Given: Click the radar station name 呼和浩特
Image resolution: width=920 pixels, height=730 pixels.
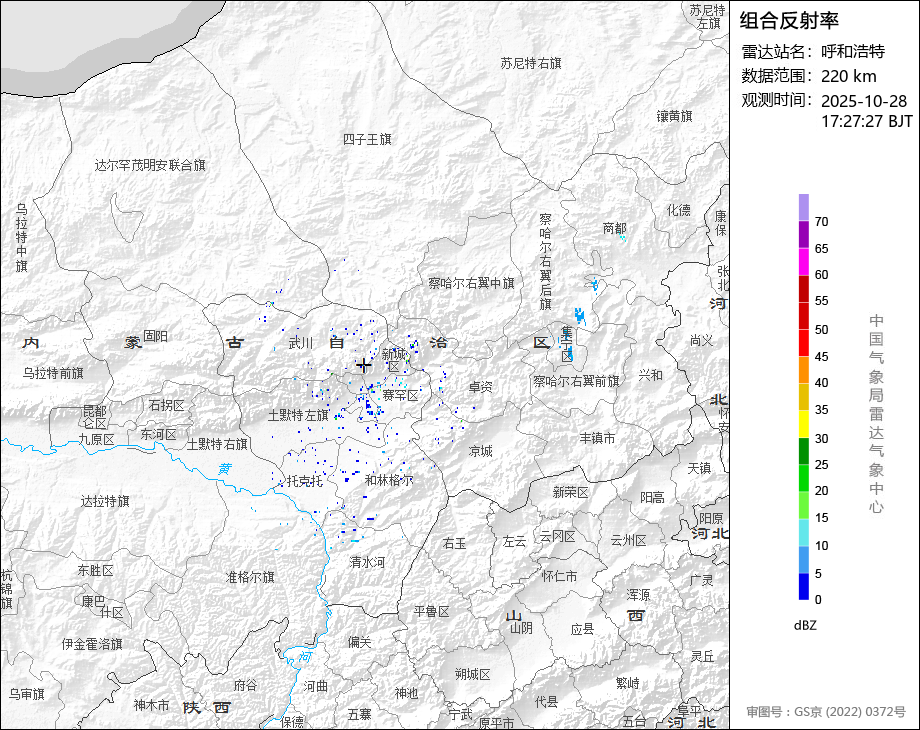Looking at the screenshot, I should click(x=853, y=52).
